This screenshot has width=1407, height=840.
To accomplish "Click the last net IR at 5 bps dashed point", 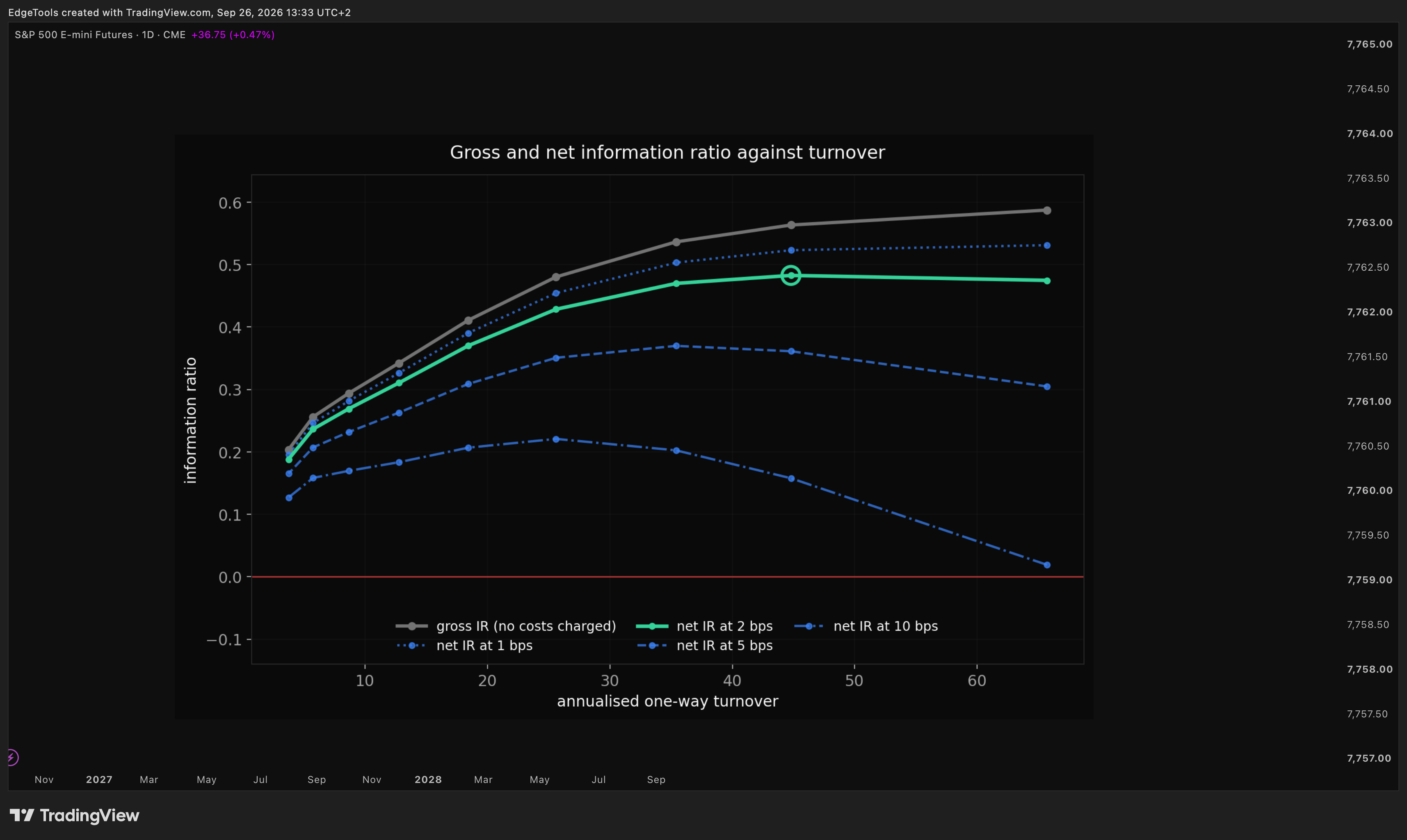I will point(1047,387).
